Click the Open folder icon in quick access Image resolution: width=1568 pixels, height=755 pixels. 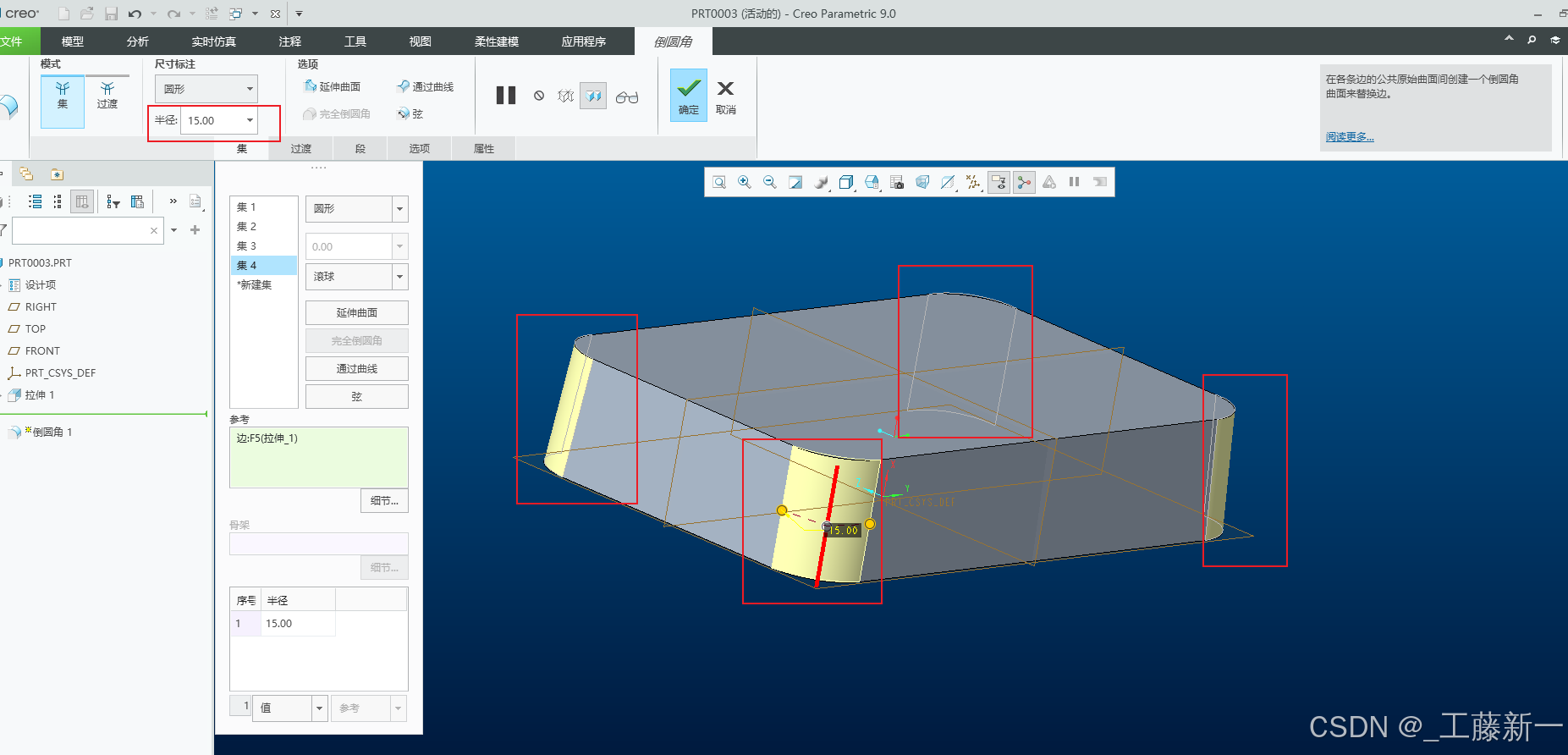tap(87, 14)
